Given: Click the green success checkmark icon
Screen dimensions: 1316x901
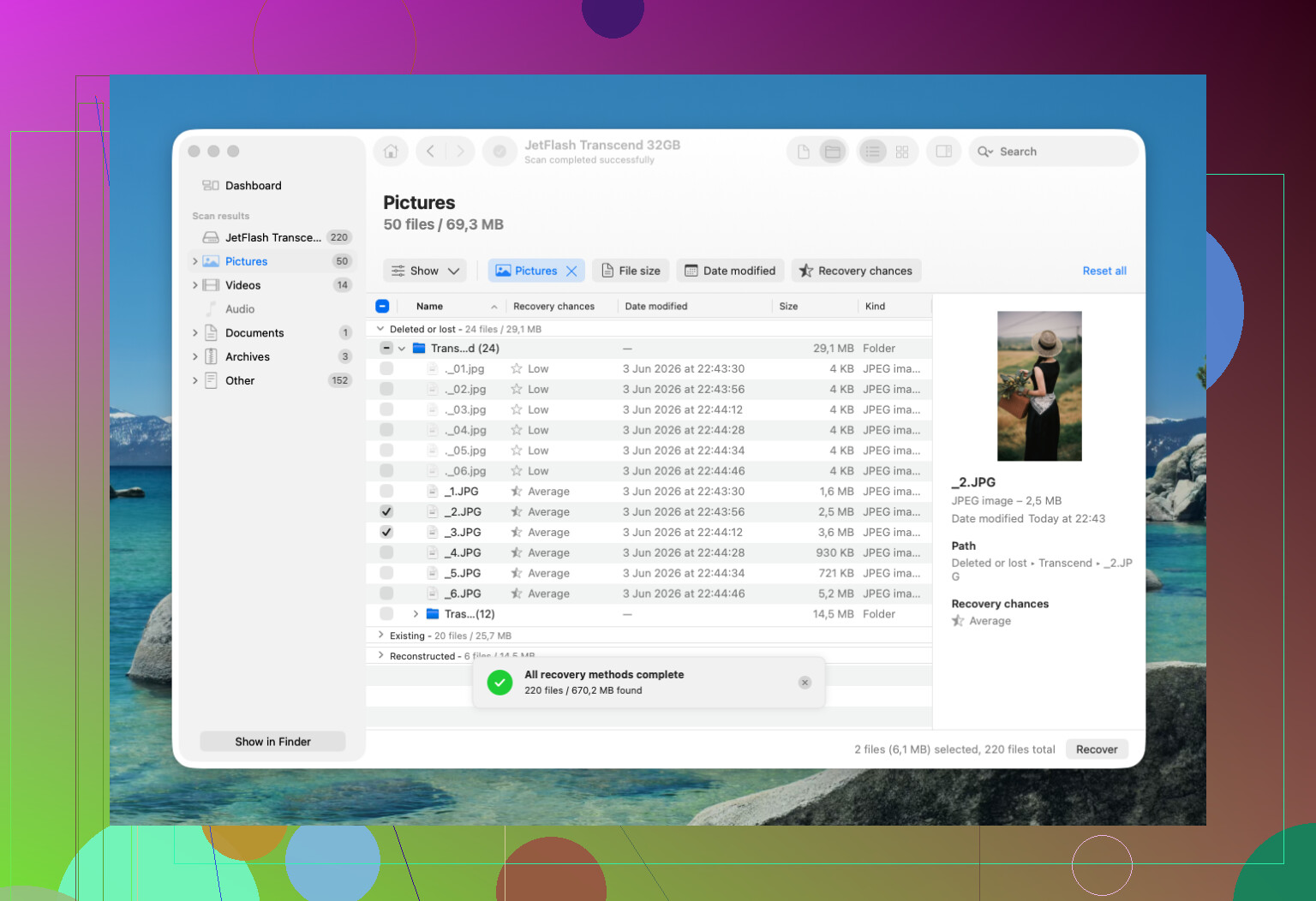Looking at the screenshot, I should (x=499, y=683).
